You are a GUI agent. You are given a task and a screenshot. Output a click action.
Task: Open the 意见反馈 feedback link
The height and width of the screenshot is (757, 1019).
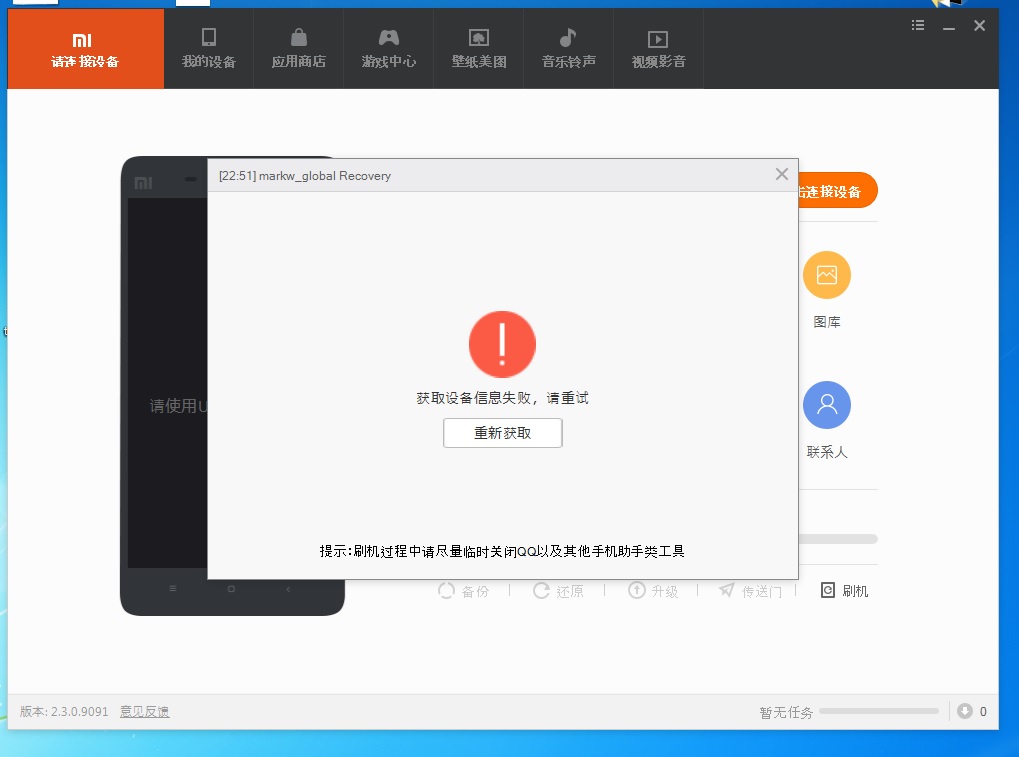point(144,712)
